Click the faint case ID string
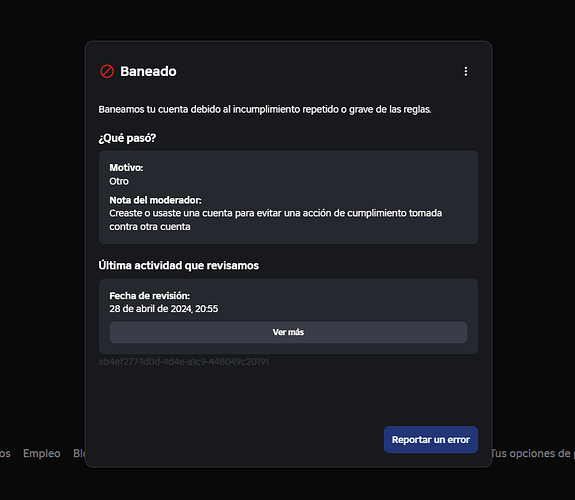575x500 pixels. (183, 362)
